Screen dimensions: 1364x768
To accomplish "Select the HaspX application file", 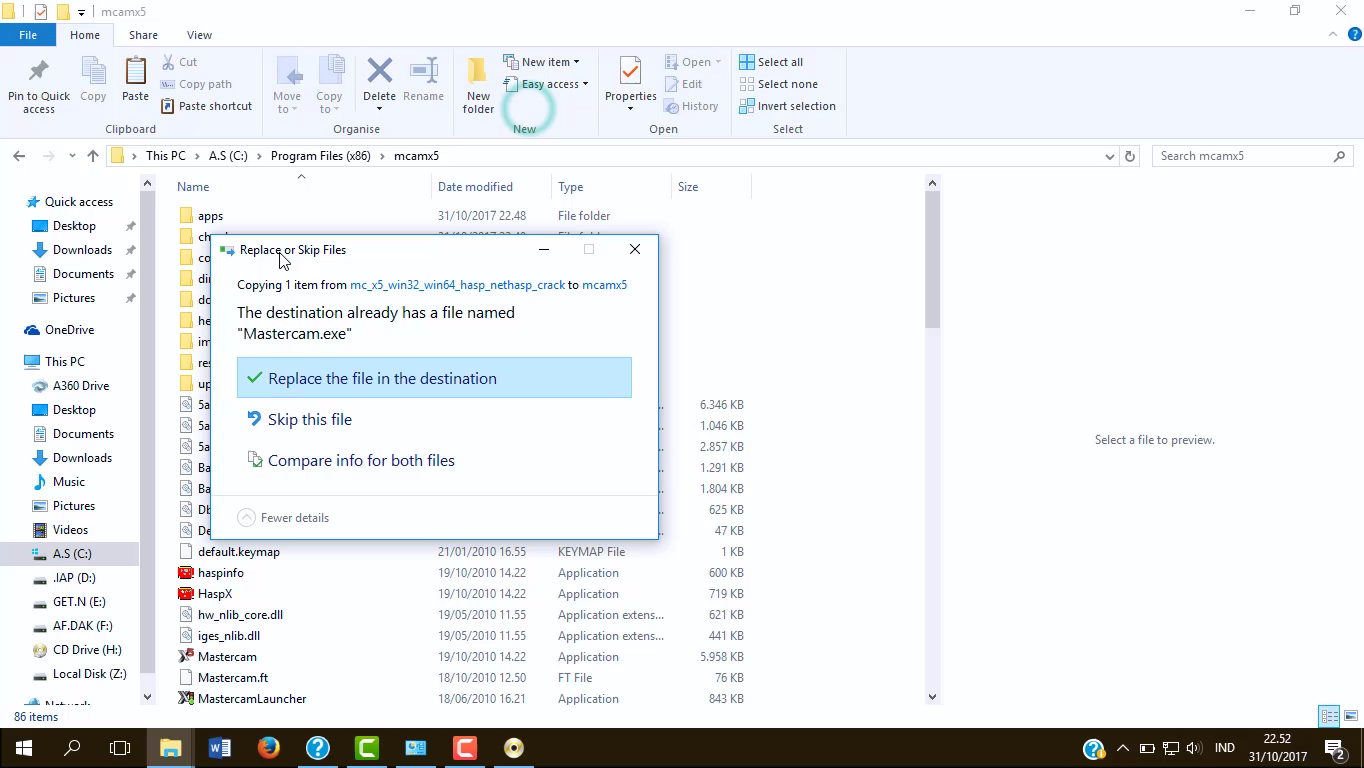I will (214, 594).
